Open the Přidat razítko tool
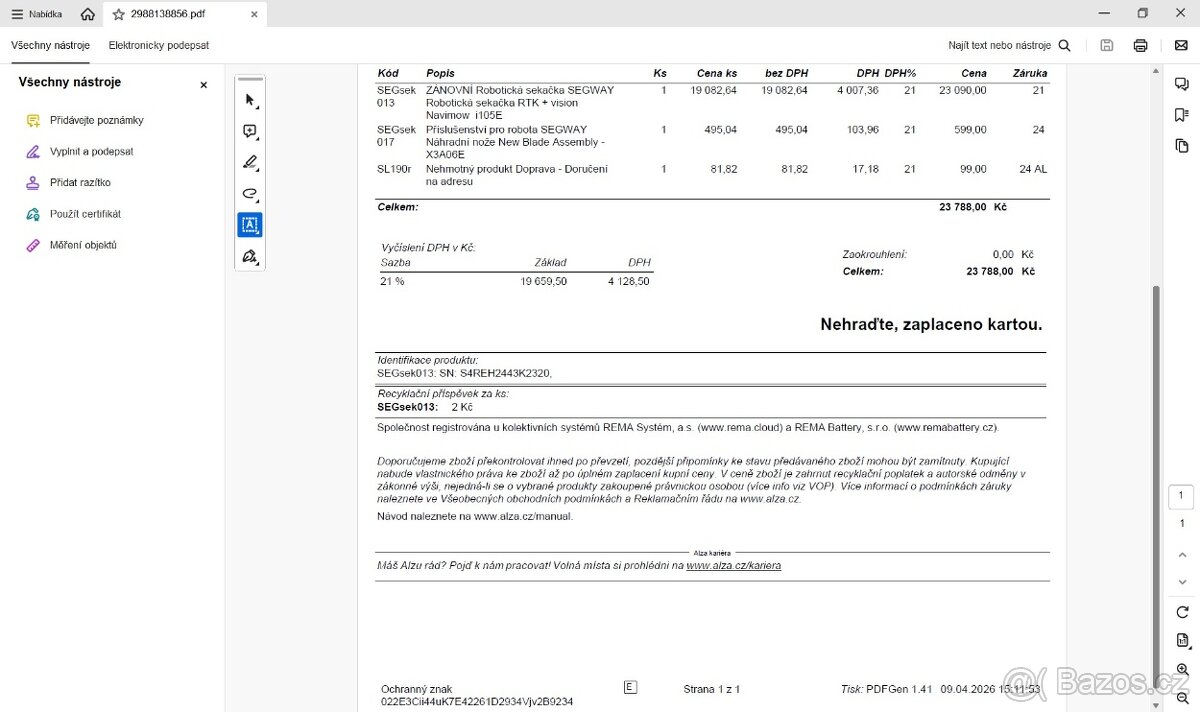 coord(80,183)
